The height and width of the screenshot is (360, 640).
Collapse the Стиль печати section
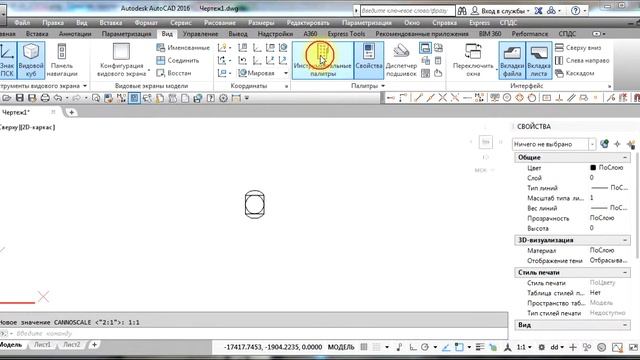click(625, 272)
